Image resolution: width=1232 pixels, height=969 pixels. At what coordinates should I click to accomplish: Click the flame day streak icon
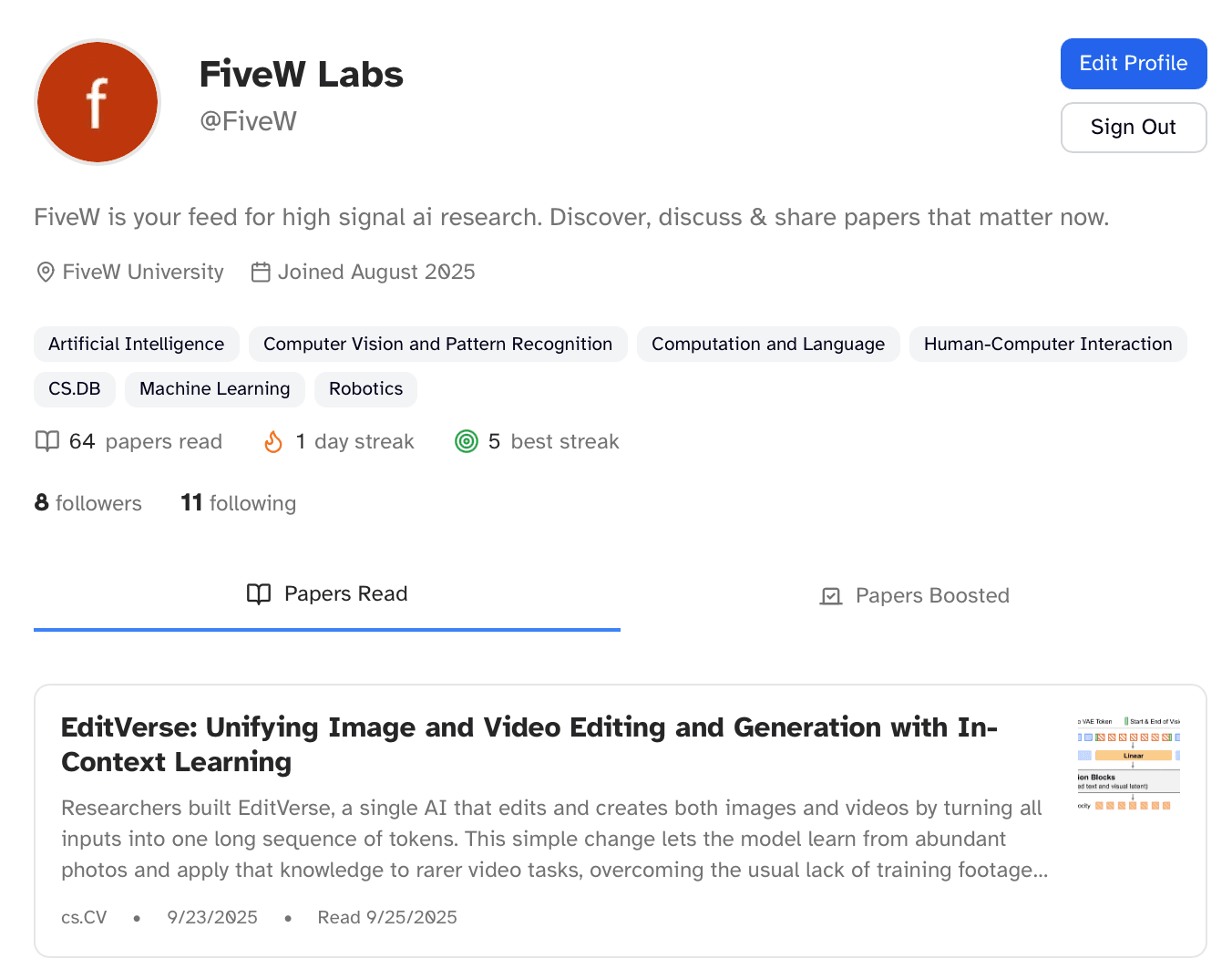[273, 442]
